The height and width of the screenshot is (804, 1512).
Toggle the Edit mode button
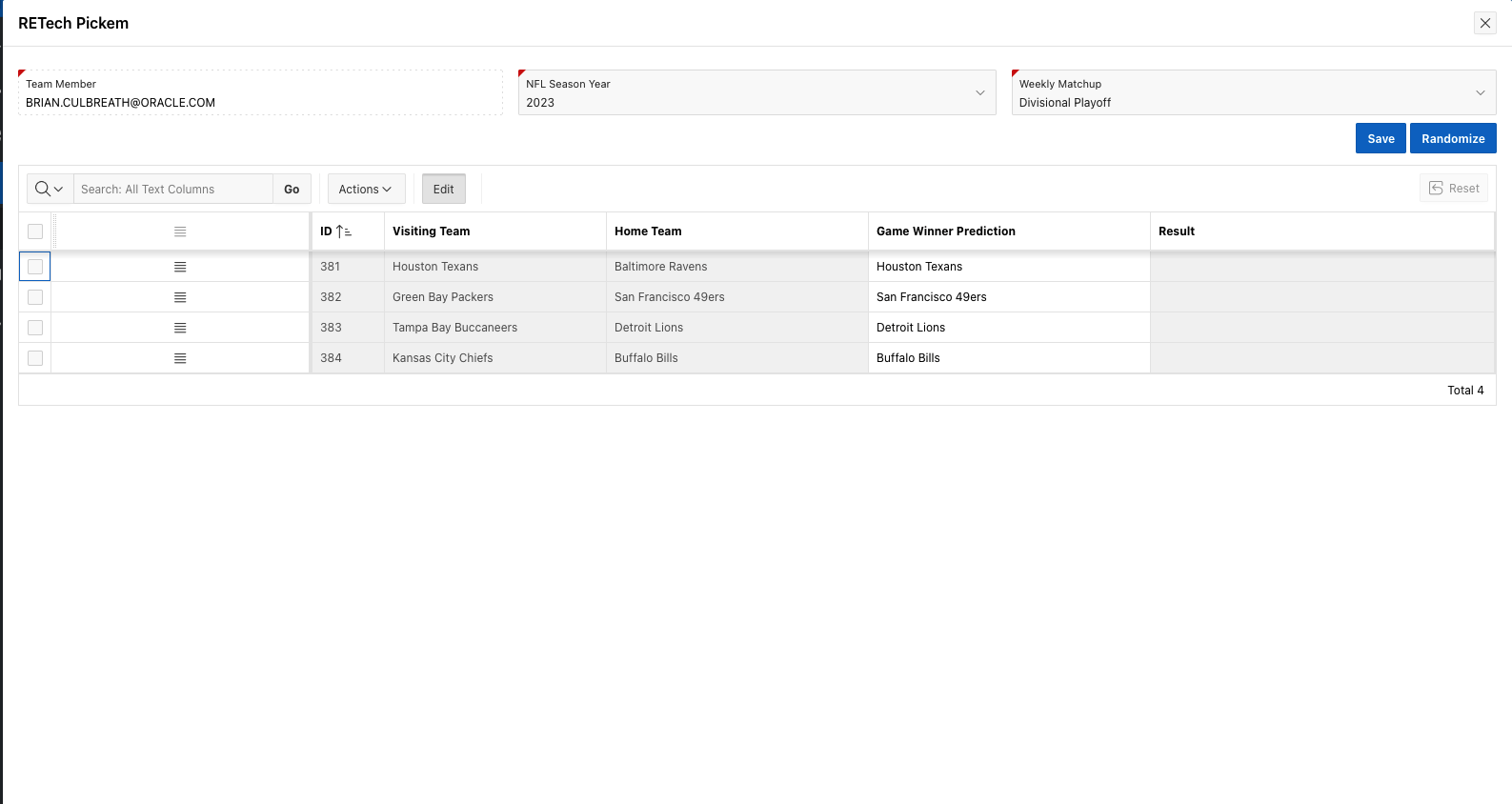(x=443, y=189)
